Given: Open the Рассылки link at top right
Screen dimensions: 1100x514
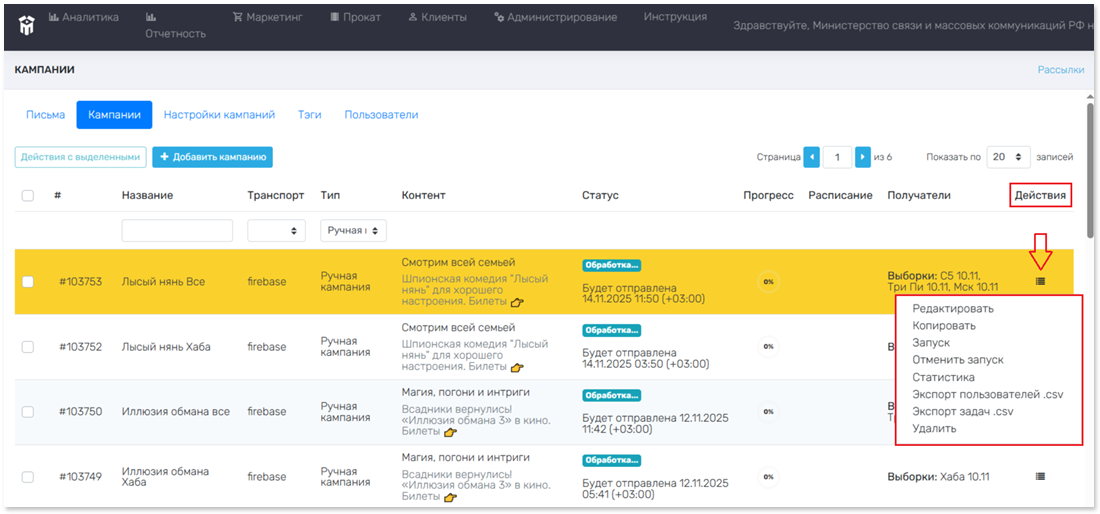Looking at the screenshot, I should coord(1060,70).
